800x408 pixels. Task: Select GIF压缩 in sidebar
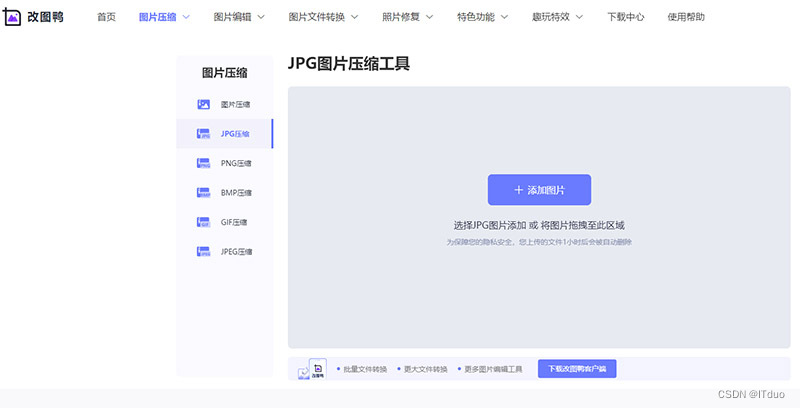tap(224, 222)
